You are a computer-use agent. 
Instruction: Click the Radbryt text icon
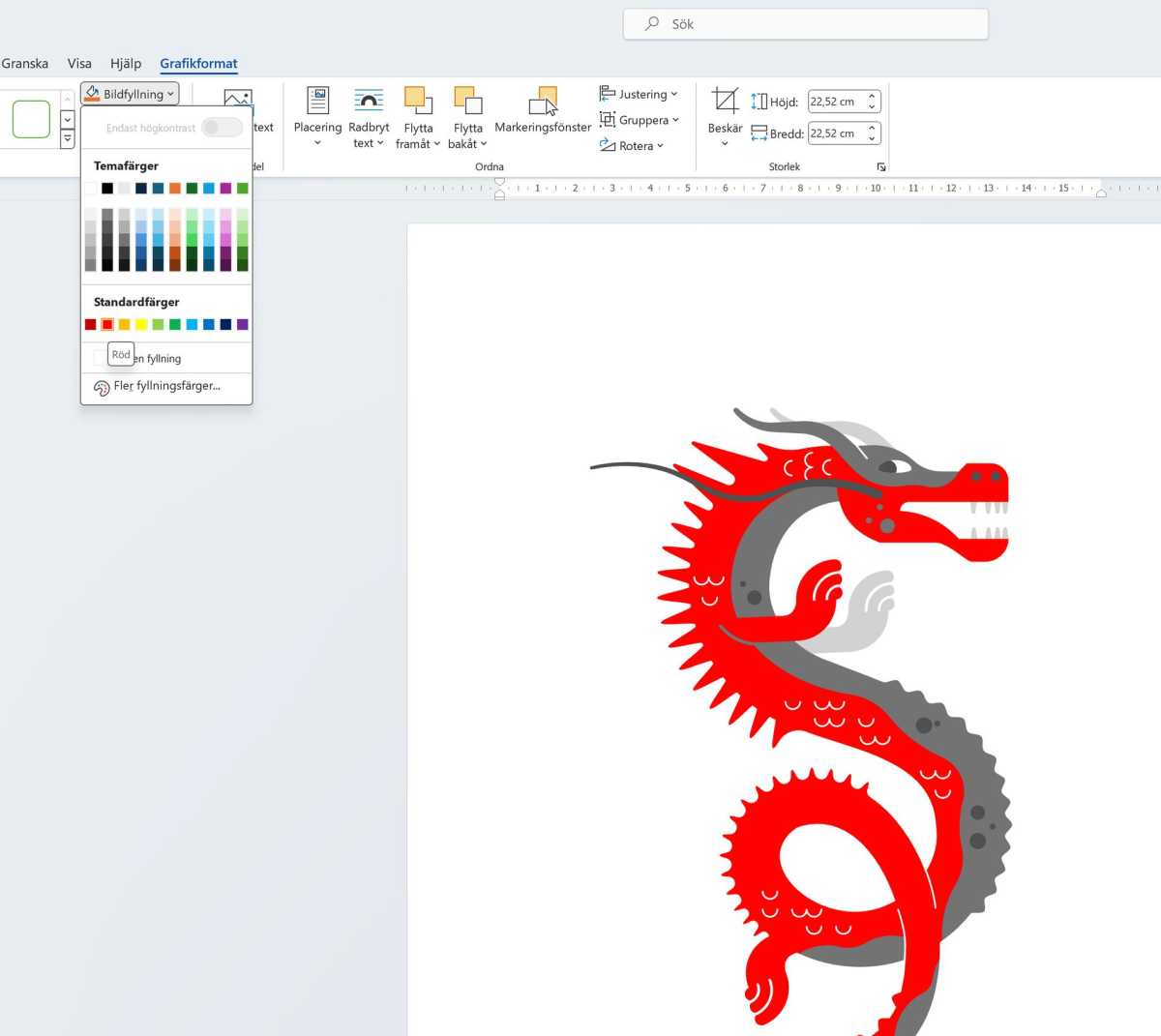pyautogui.click(x=368, y=102)
